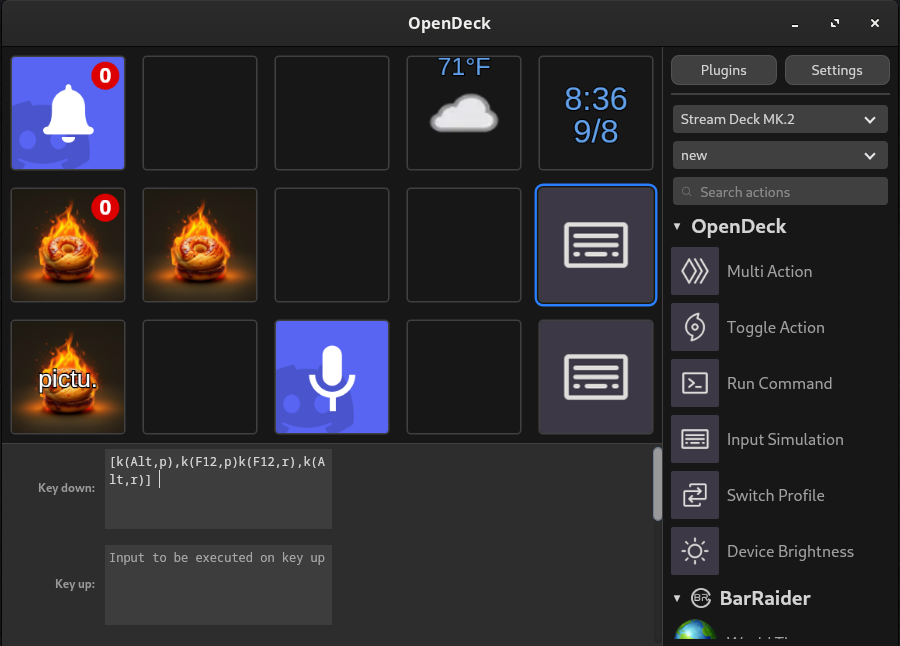This screenshot has width=900, height=646.
Task: Click the Switch Profile icon
Action: point(695,495)
